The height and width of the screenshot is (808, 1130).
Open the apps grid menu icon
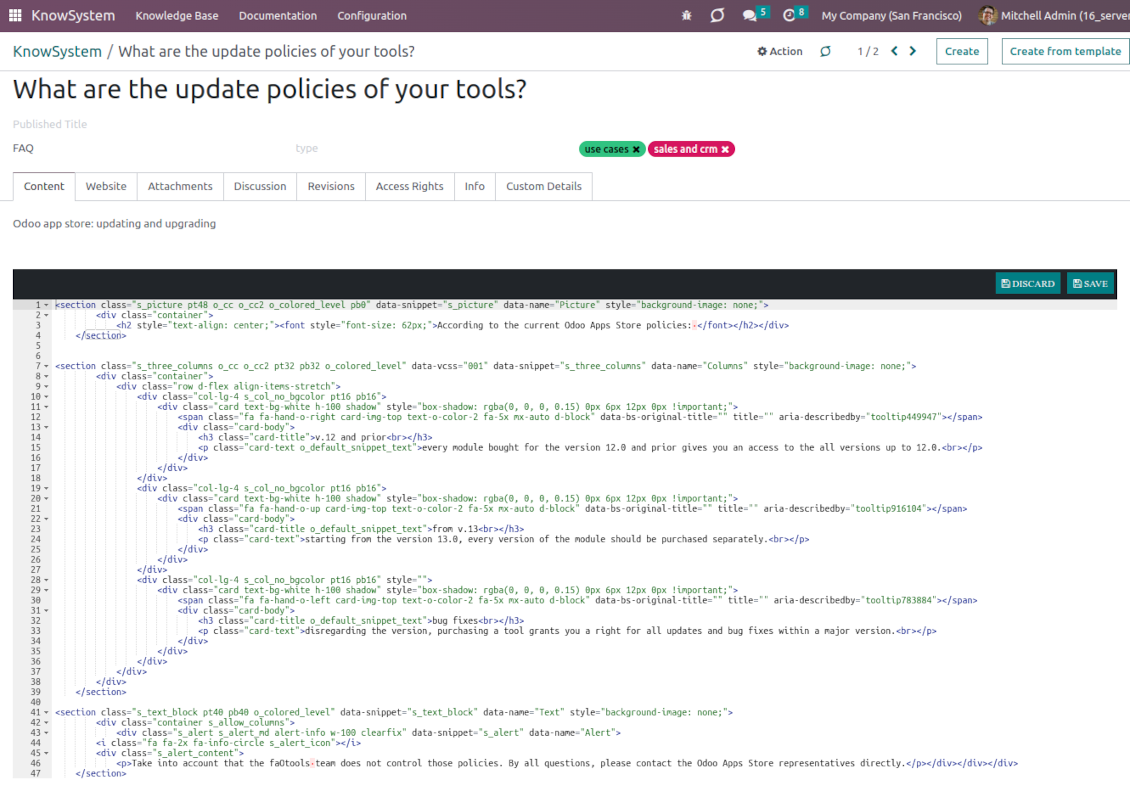tap(16, 16)
